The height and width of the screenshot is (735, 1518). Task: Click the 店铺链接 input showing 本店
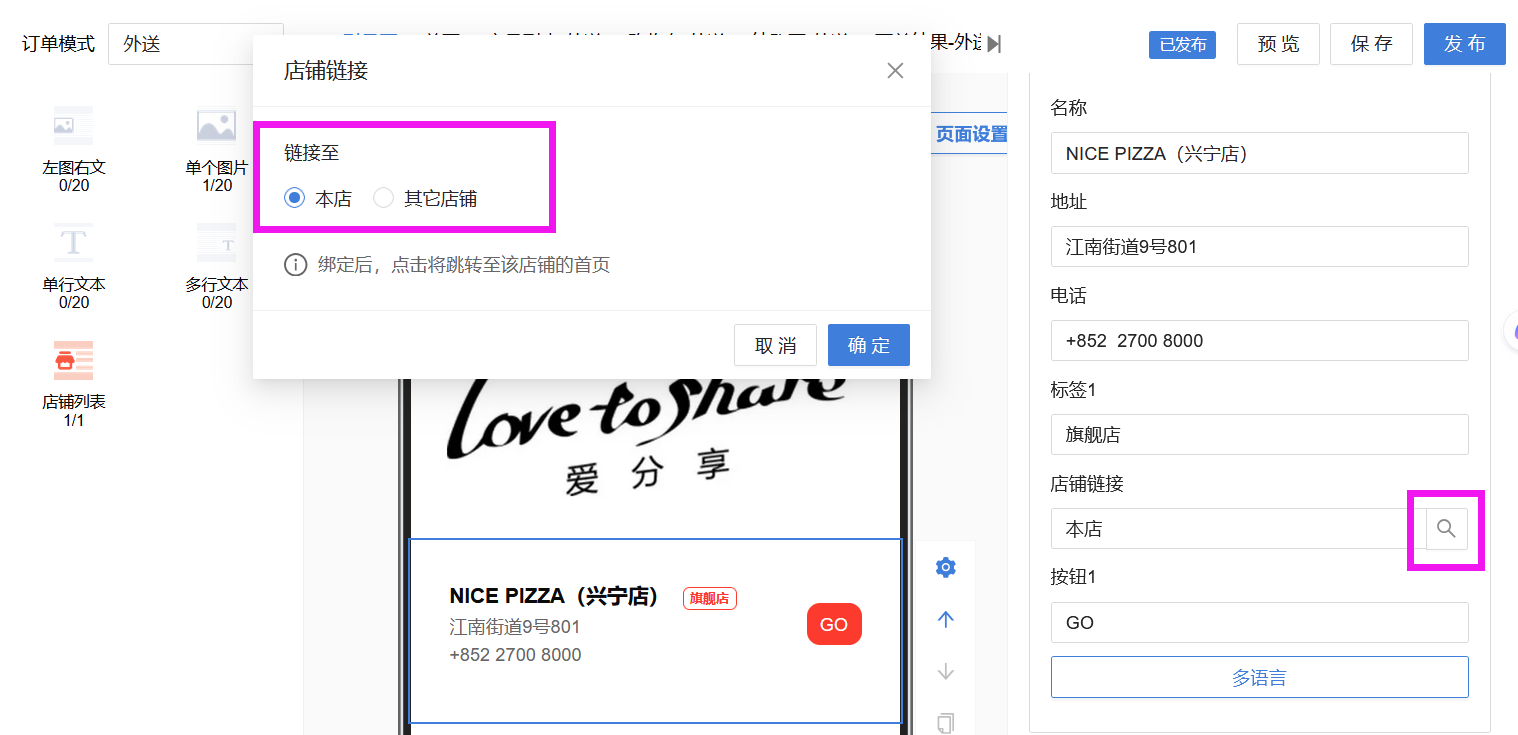pyautogui.click(x=1238, y=528)
